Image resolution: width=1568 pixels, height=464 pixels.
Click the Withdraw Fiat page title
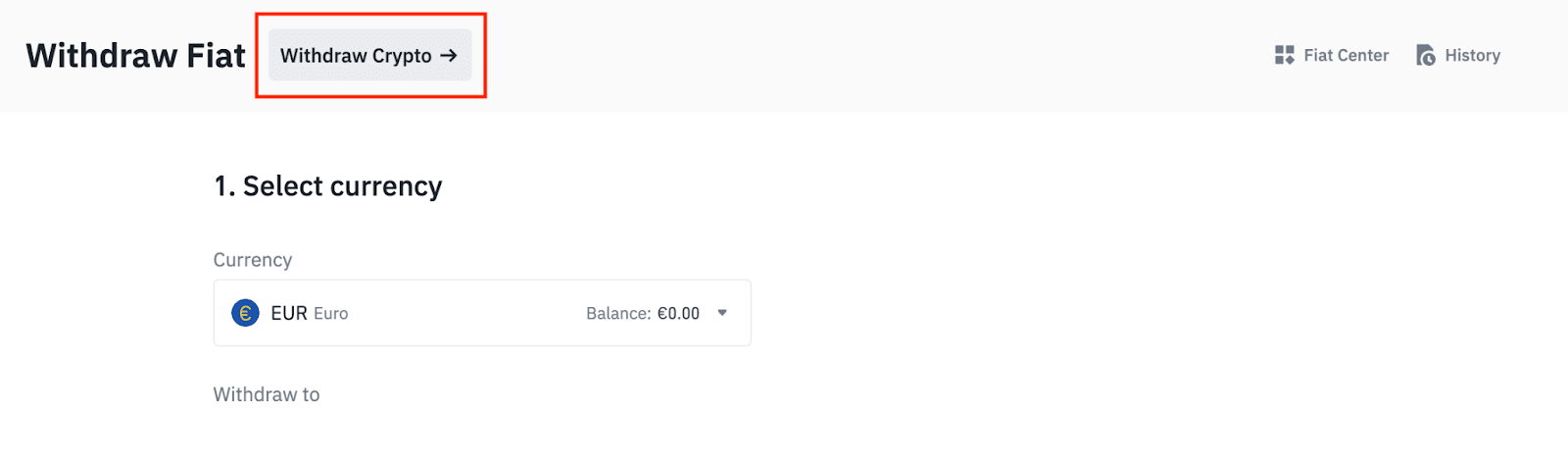point(135,56)
